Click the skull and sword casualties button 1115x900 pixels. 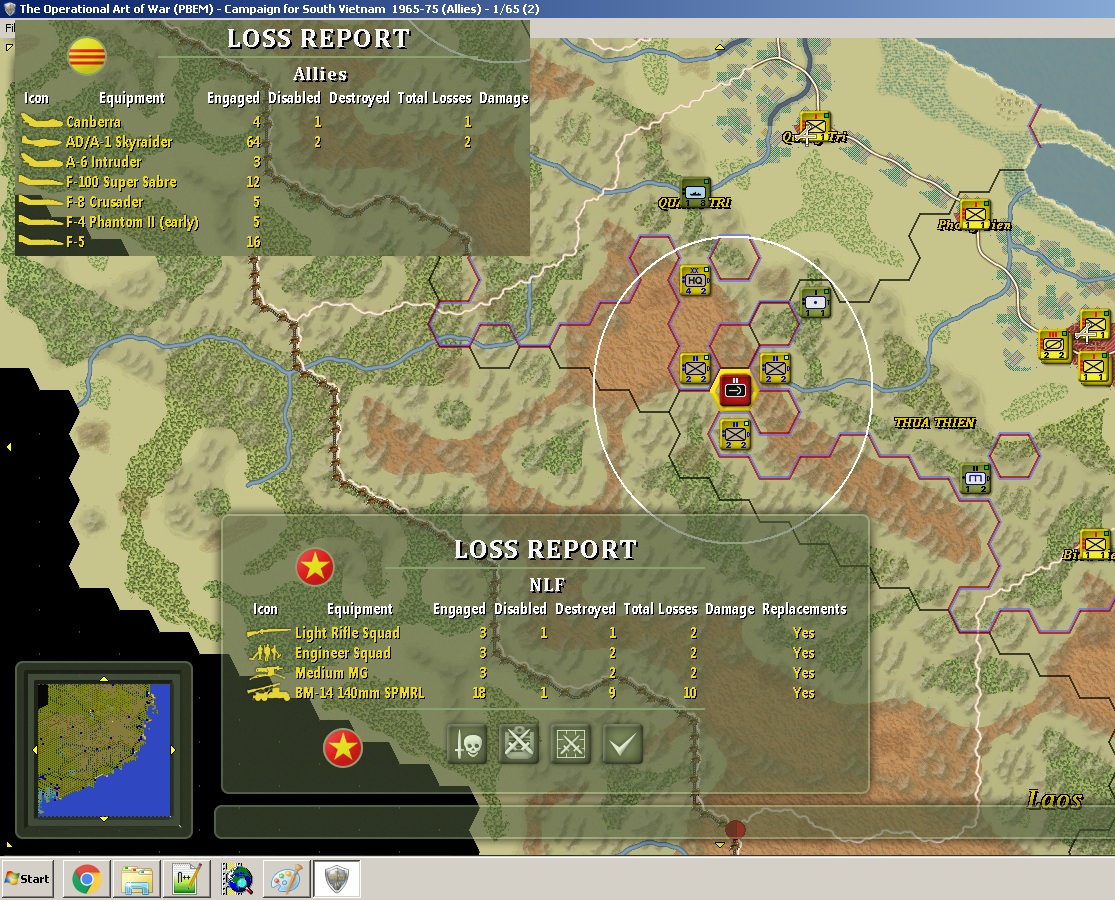467,744
